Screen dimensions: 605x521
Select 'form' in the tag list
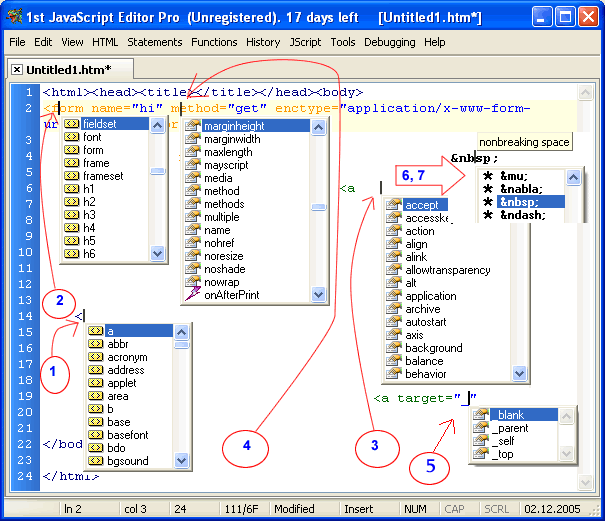click(x=93, y=150)
